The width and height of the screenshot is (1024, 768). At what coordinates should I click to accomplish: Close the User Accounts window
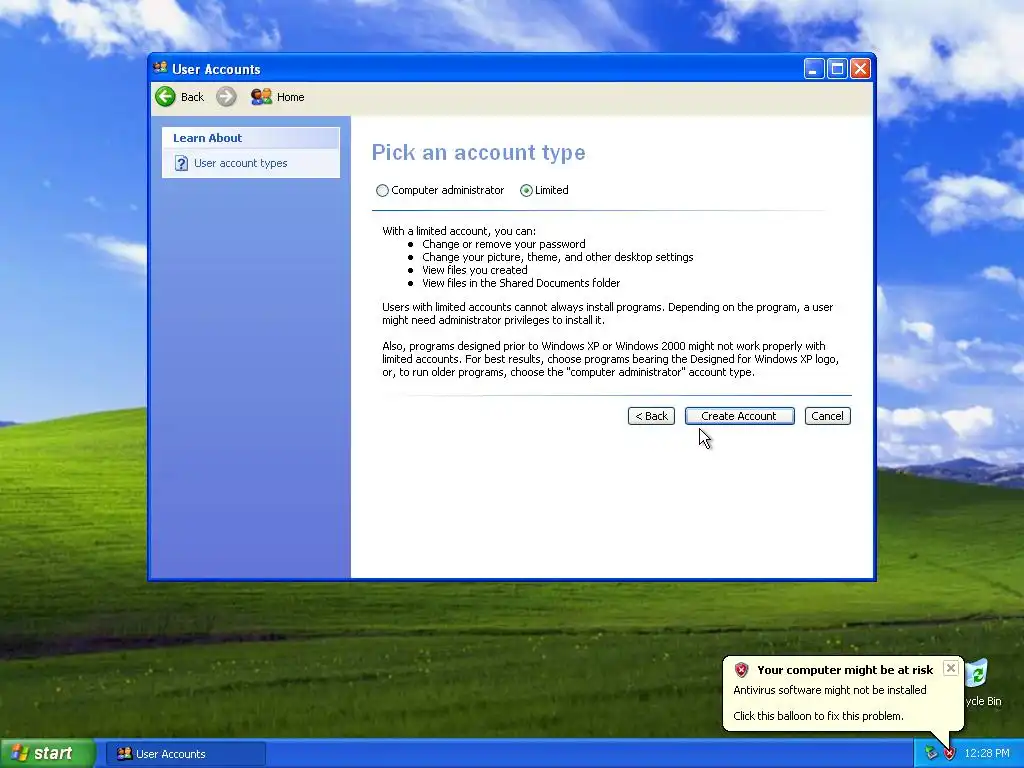coord(861,69)
